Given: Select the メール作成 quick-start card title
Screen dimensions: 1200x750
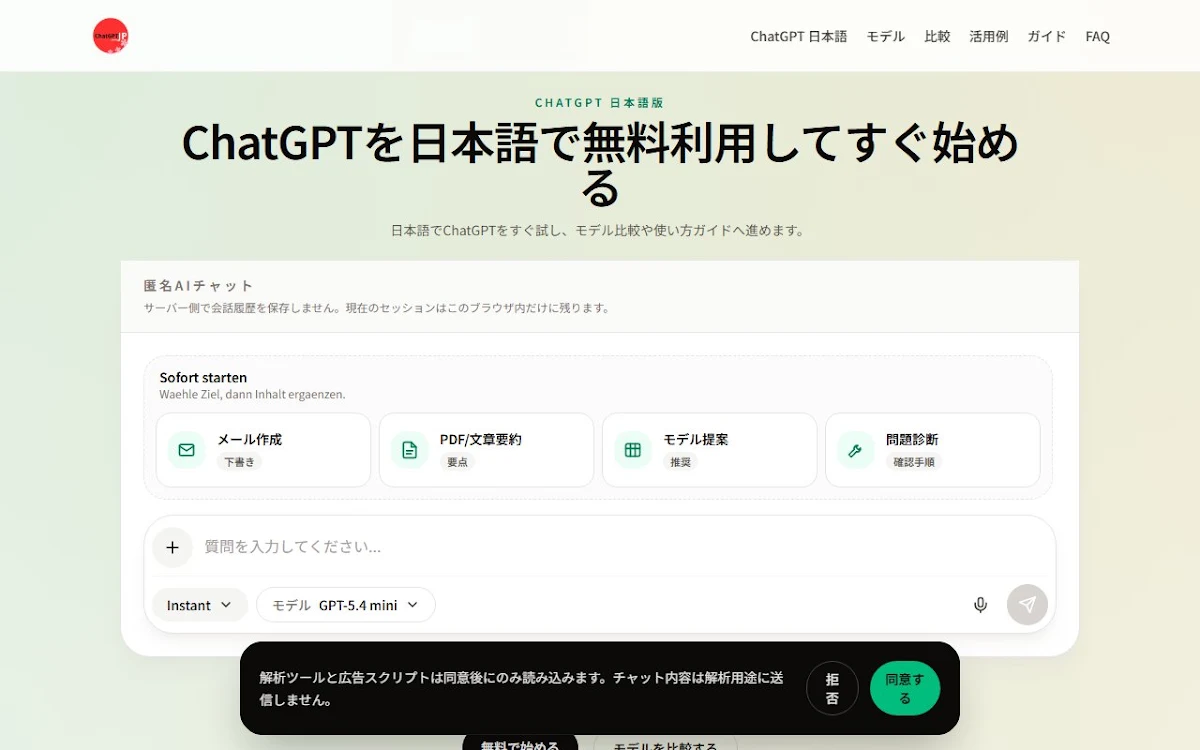Looking at the screenshot, I should pyautogui.click(x=249, y=439).
